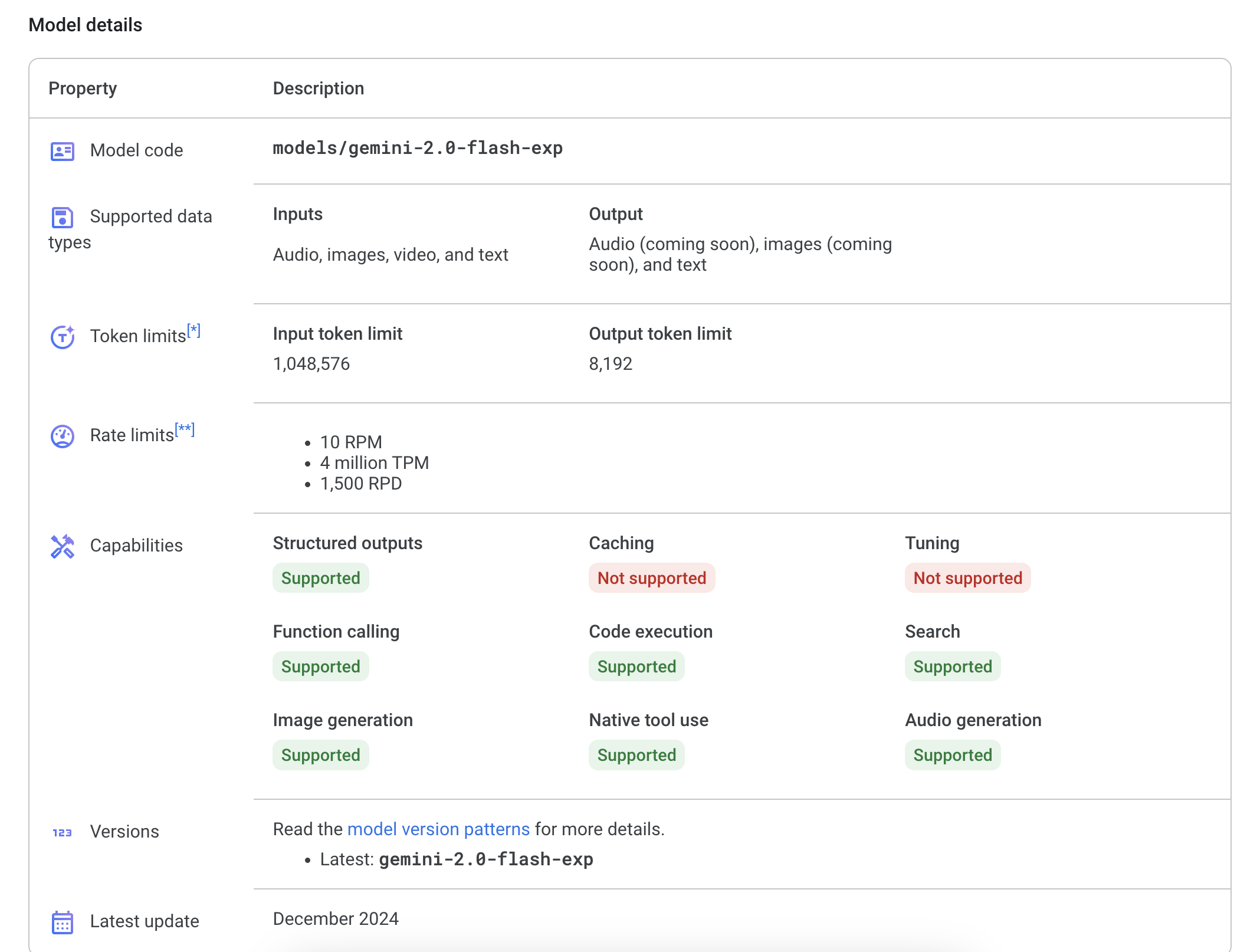Click the Model code ID card icon
Viewport: 1247px width, 952px height.
62,152
